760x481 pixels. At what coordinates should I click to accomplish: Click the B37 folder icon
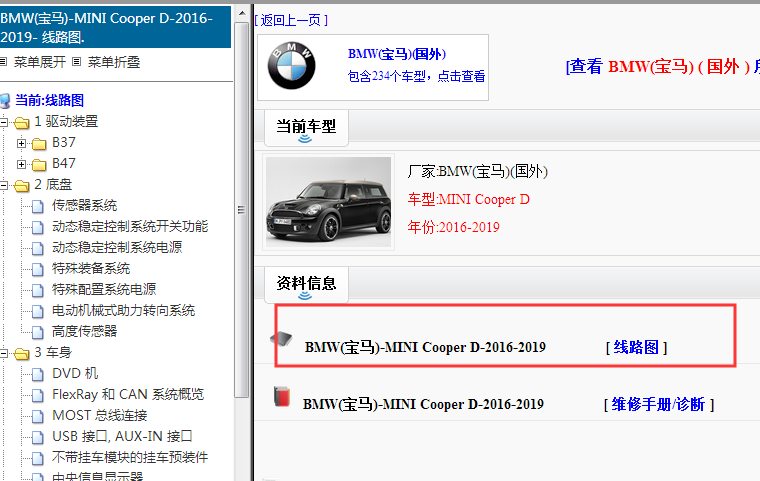point(39,144)
